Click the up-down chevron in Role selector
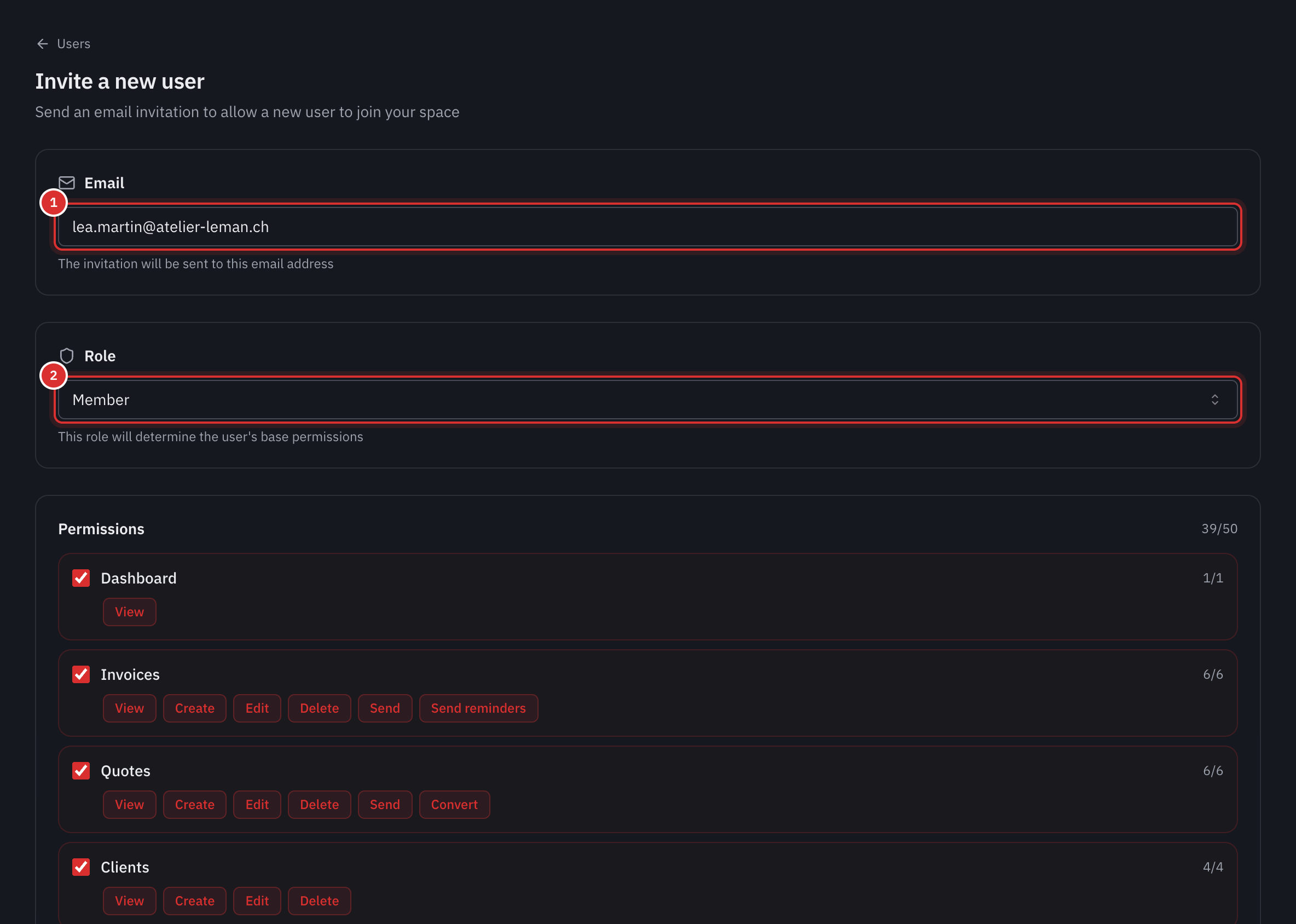Image resolution: width=1296 pixels, height=924 pixels. click(x=1214, y=400)
